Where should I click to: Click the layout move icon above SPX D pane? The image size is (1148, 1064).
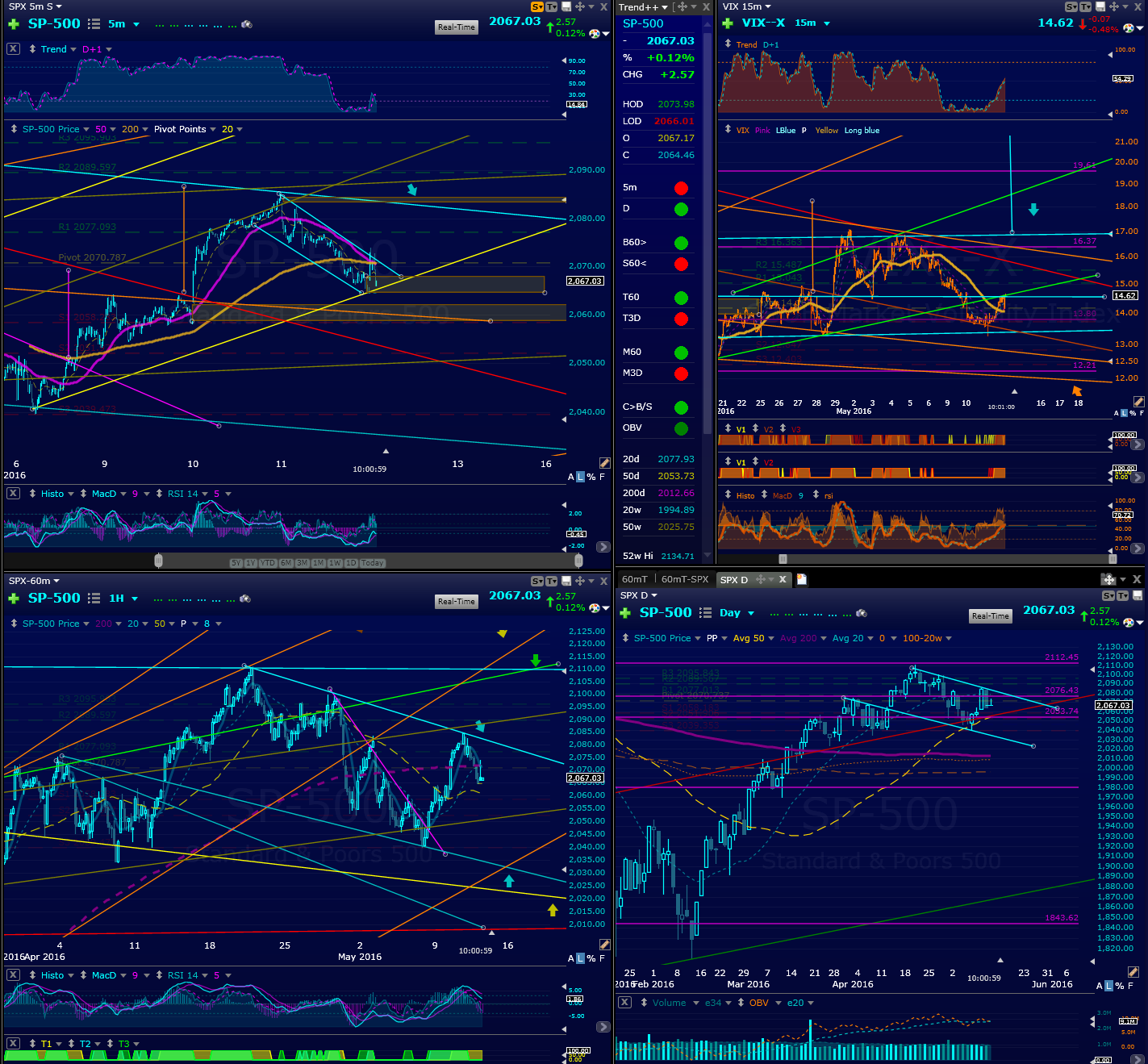click(1108, 579)
